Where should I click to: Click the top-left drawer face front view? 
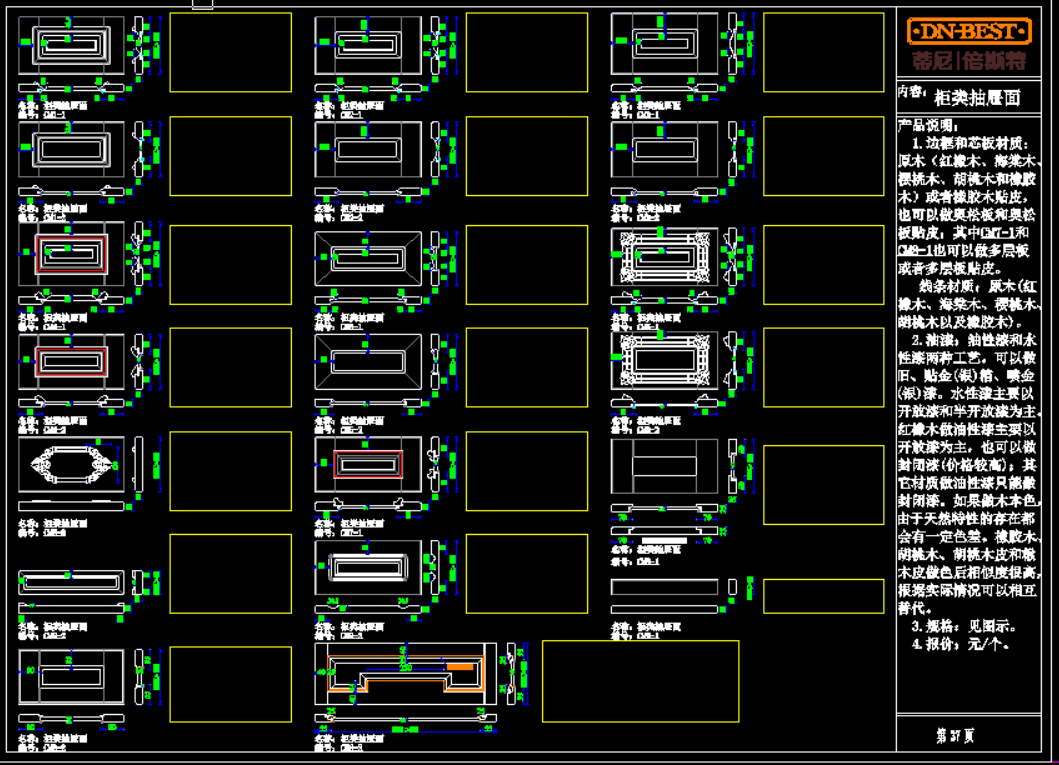[x=71, y=45]
